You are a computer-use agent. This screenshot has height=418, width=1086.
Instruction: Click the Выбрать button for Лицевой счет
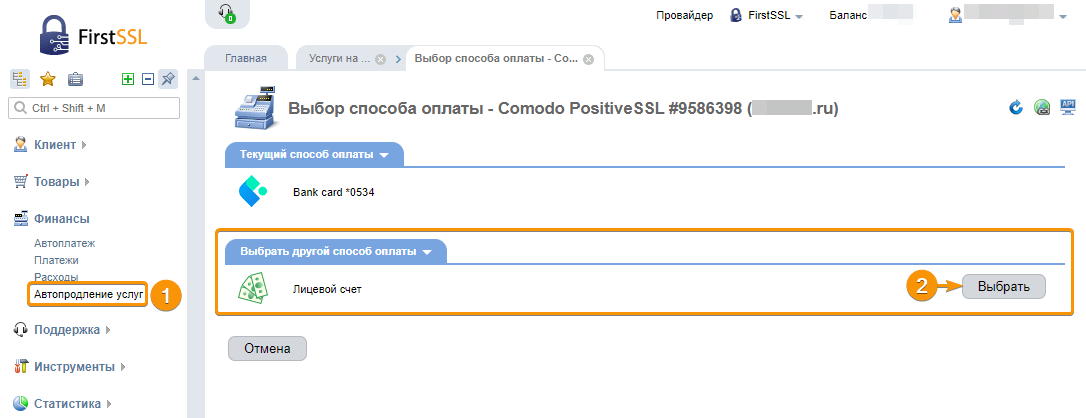tap(1004, 287)
